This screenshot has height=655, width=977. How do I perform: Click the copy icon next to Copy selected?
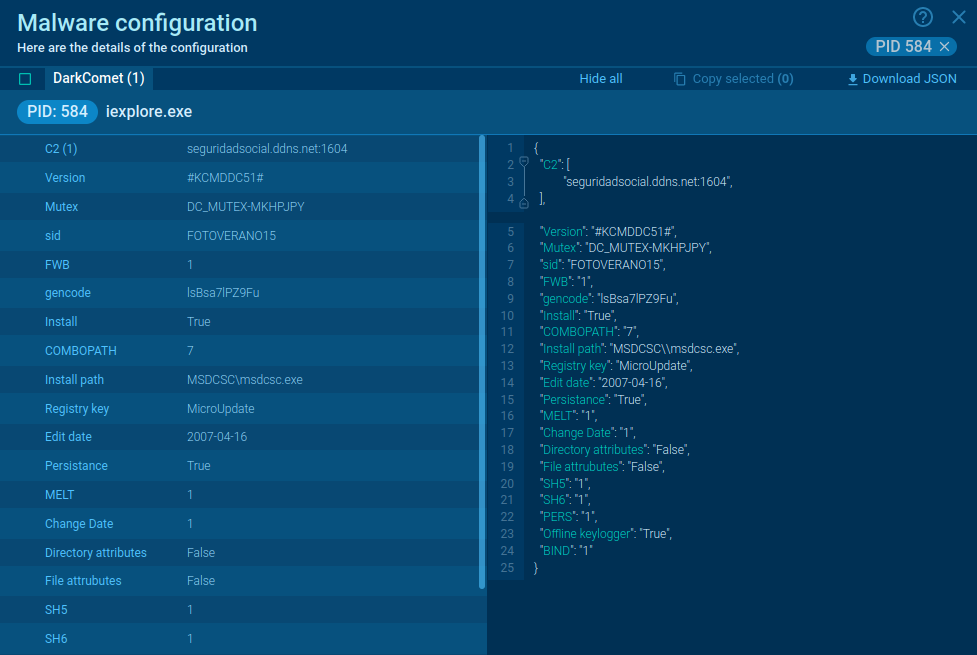680,78
